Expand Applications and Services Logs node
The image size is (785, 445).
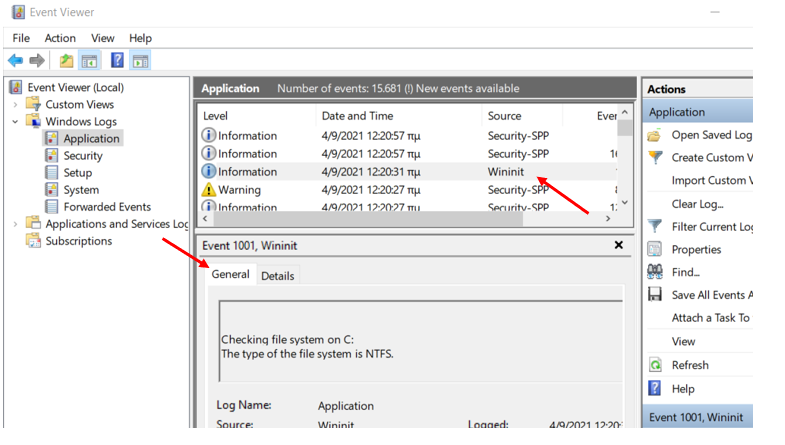point(15,225)
